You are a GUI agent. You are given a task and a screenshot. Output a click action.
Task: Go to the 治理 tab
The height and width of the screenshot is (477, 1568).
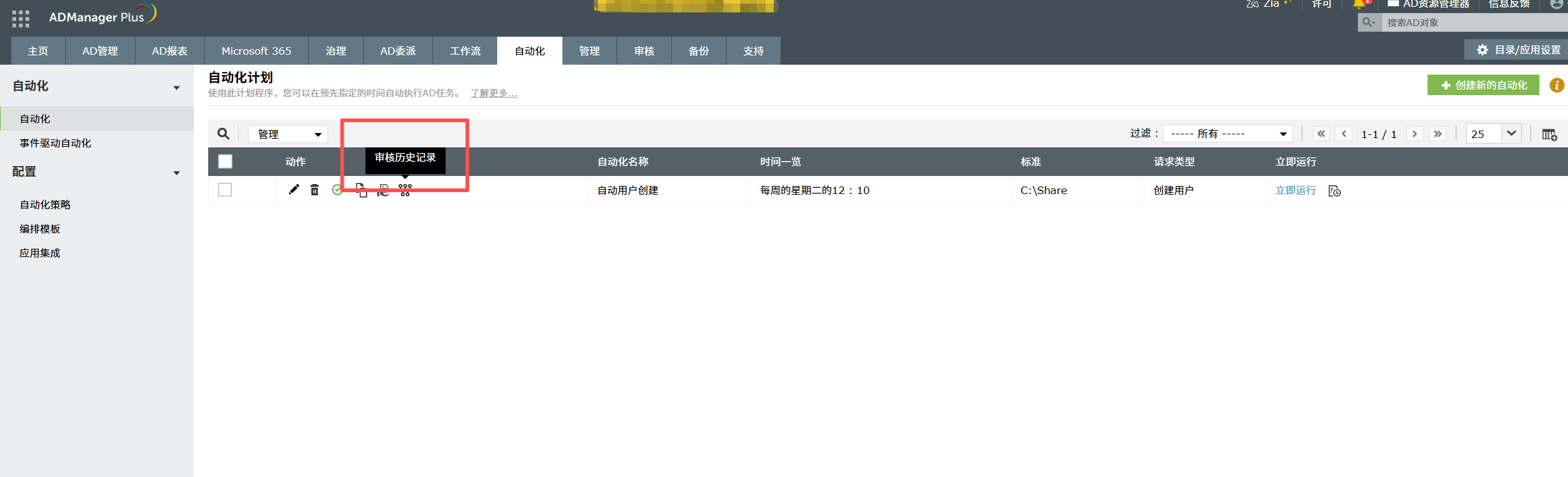(x=336, y=51)
